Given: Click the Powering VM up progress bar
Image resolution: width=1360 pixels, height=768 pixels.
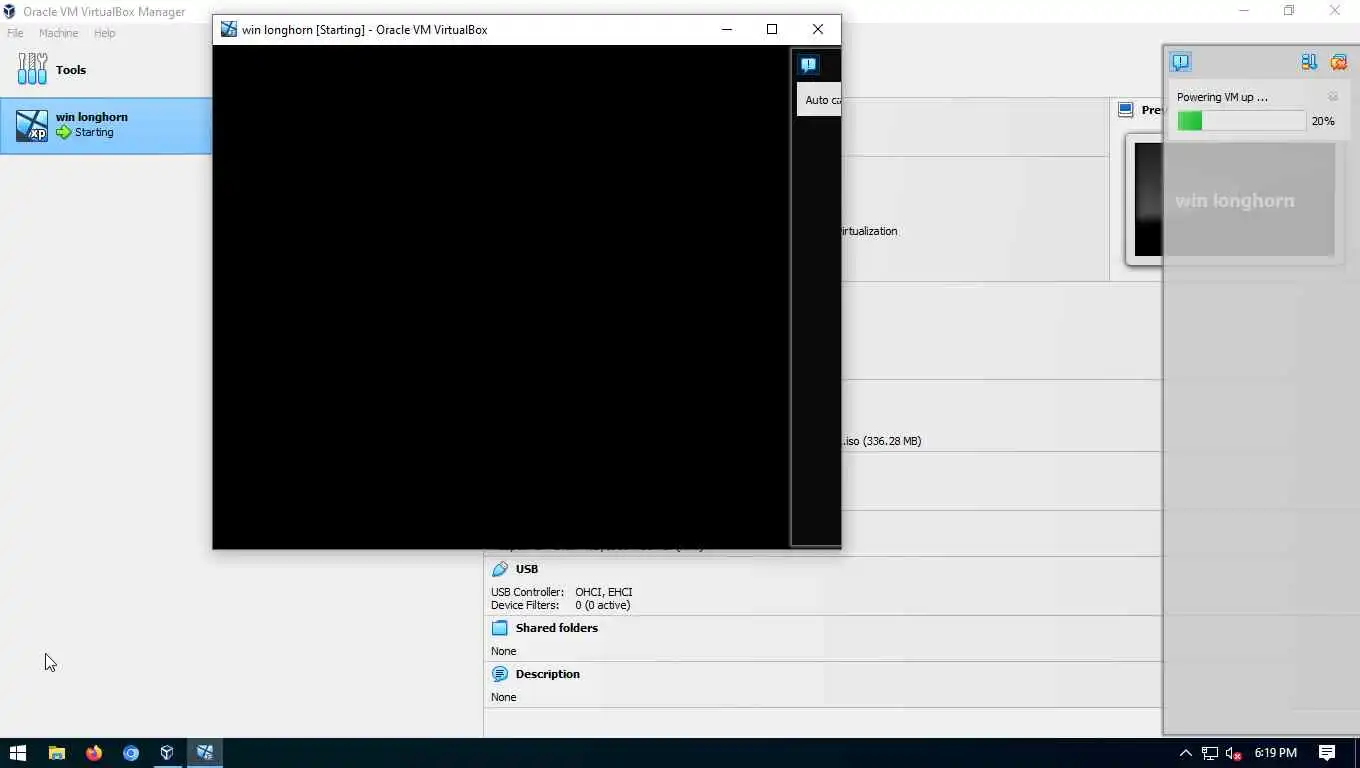Looking at the screenshot, I should point(1241,121).
